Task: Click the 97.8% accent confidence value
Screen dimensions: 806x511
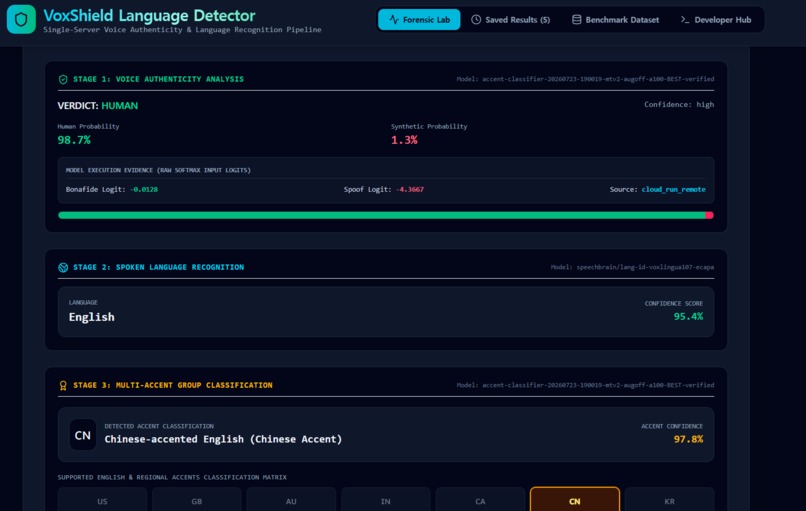Action: (x=688, y=439)
